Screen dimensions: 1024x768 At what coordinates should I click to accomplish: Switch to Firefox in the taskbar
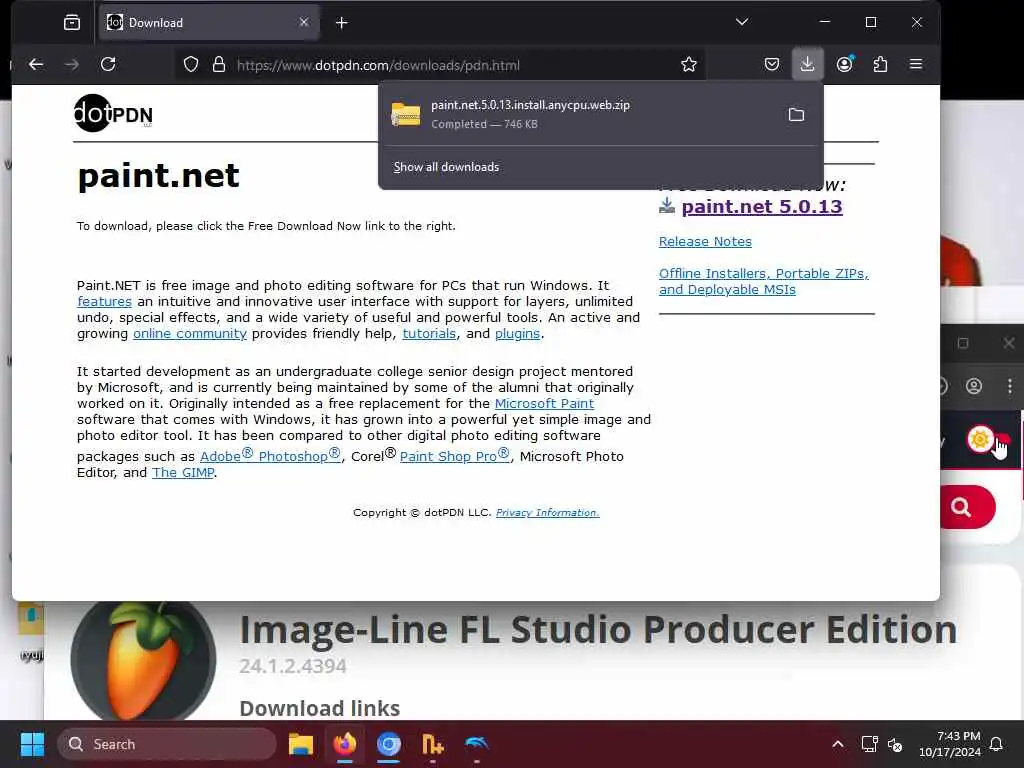click(345, 744)
